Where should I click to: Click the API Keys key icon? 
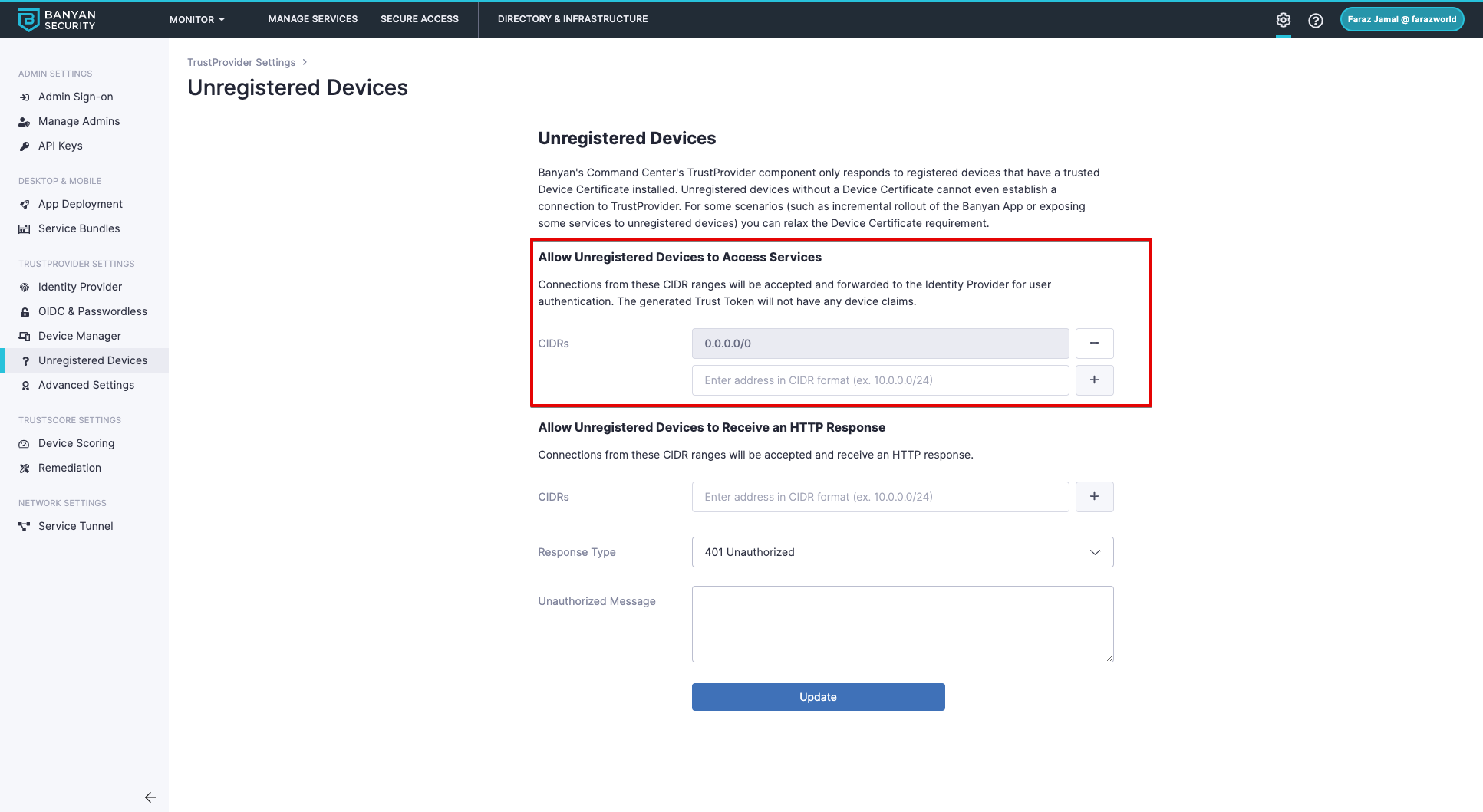(x=25, y=146)
